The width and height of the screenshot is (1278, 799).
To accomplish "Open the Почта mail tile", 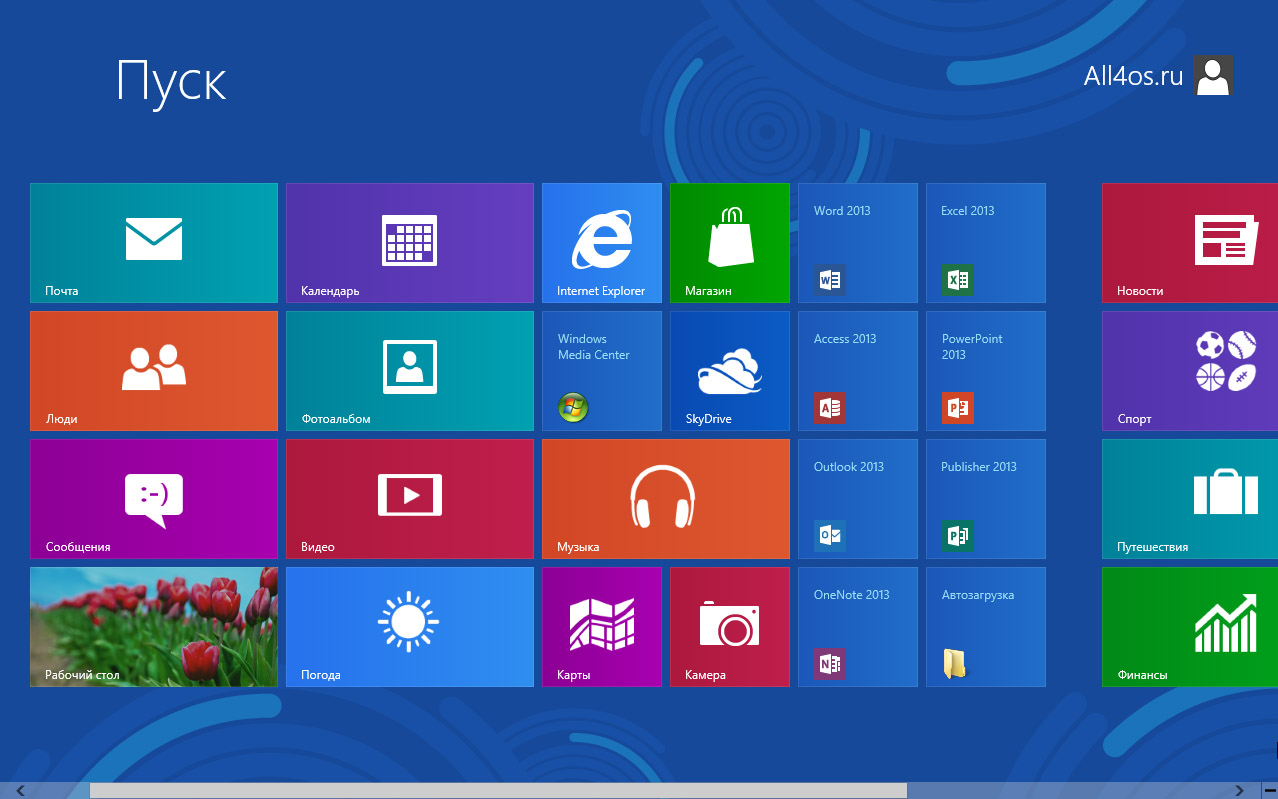I will click(x=154, y=243).
